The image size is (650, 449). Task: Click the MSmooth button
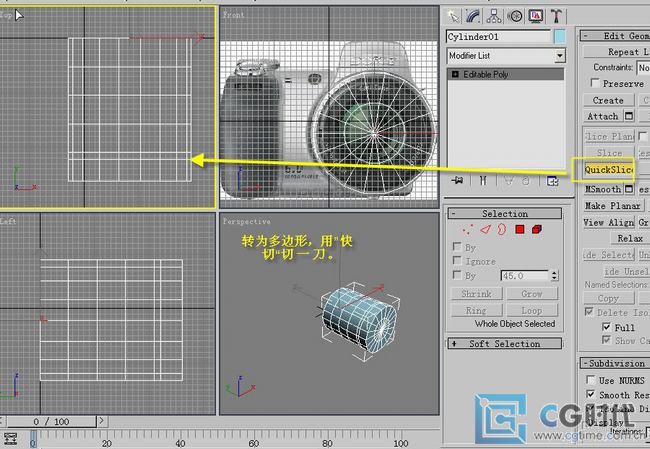pos(603,189)
